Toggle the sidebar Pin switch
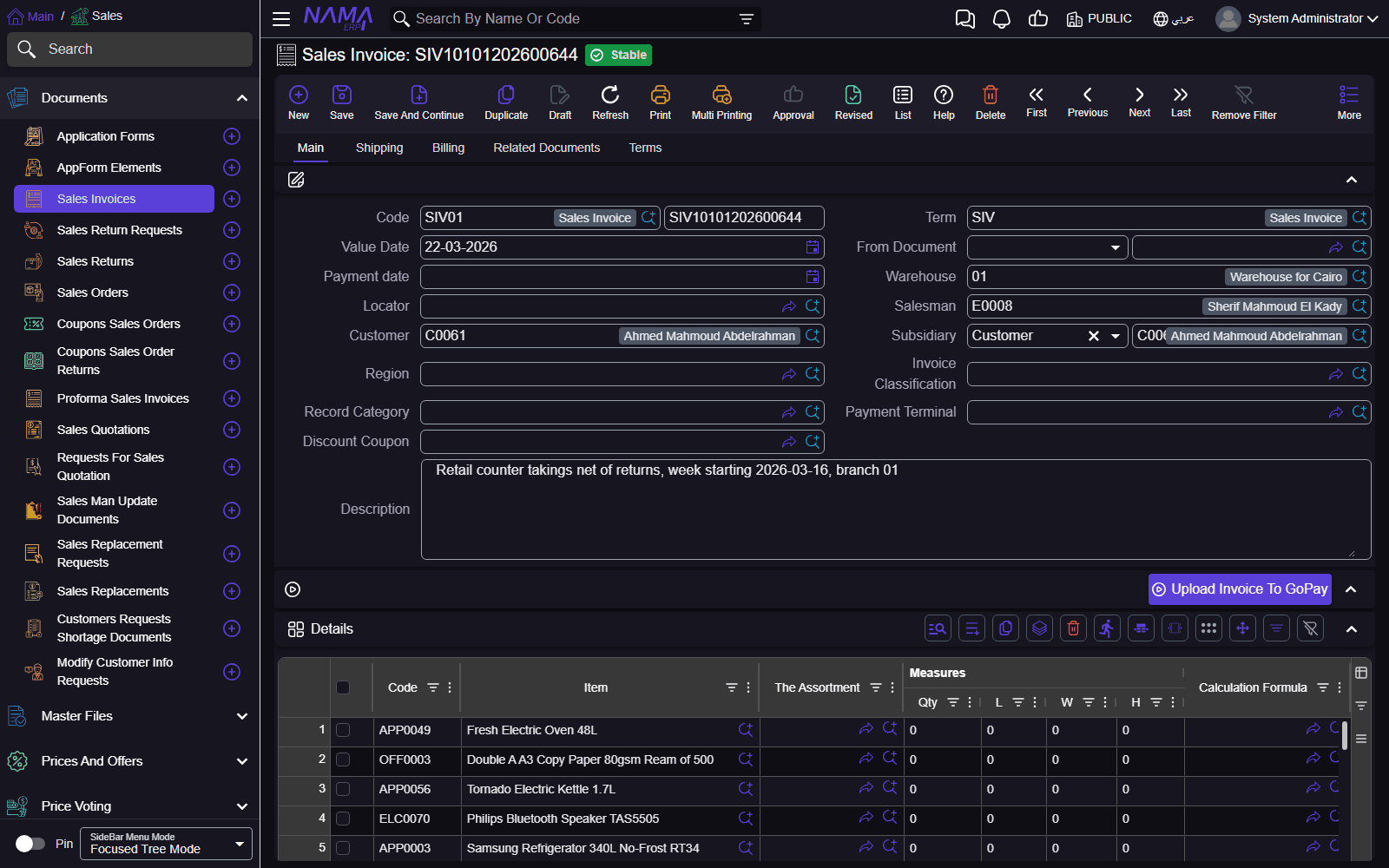This screenshot has width=1389, height=868. 30,844
